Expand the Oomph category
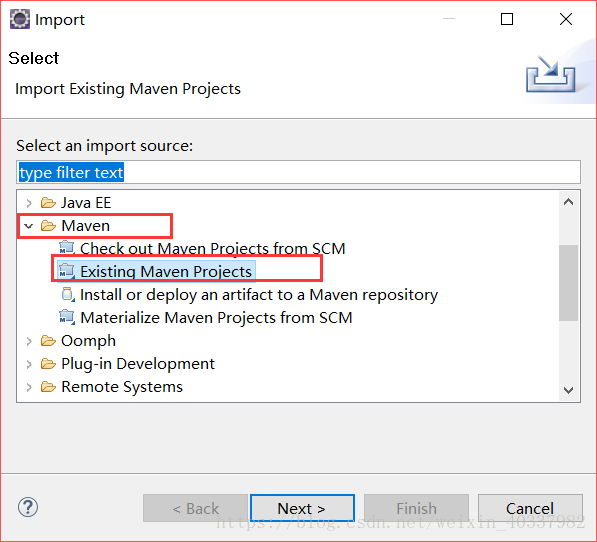This screenshot has height=542, width=597. [29, 341]
